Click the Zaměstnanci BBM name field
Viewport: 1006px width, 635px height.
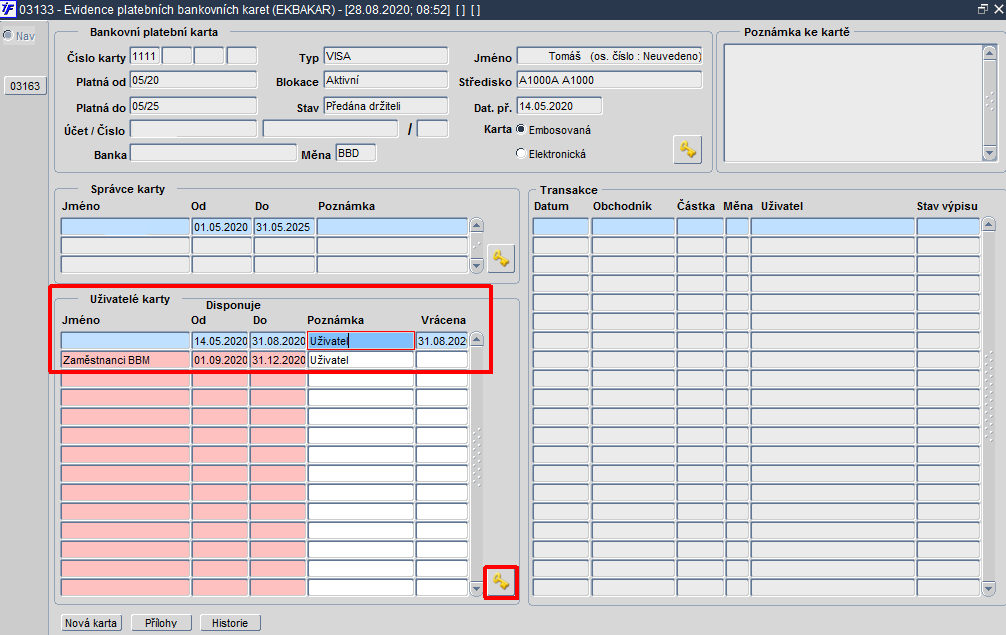tap(126, 360)
